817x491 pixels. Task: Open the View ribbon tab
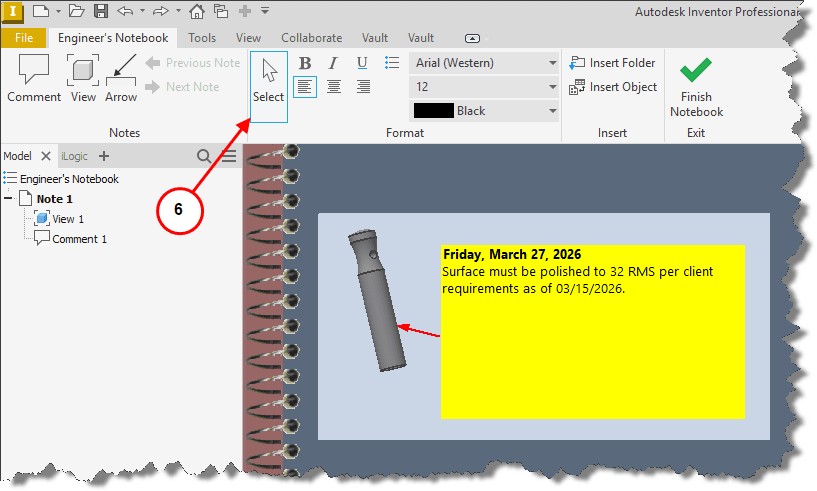[x=248, y=38]
